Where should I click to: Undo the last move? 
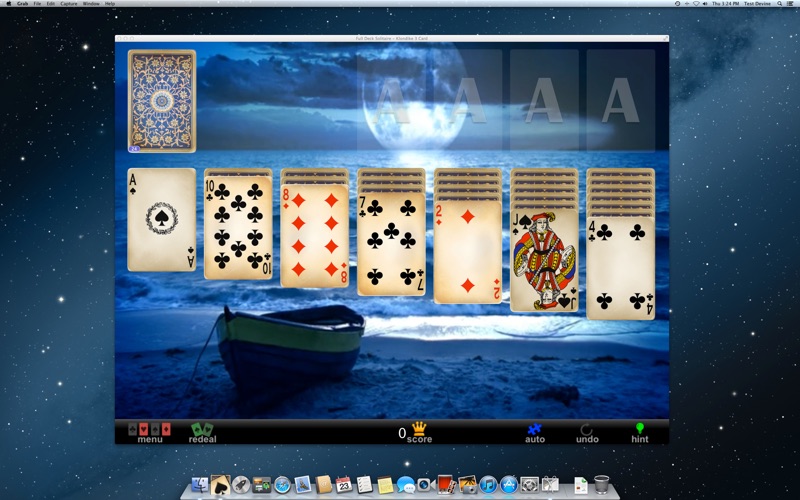[587, 432]
